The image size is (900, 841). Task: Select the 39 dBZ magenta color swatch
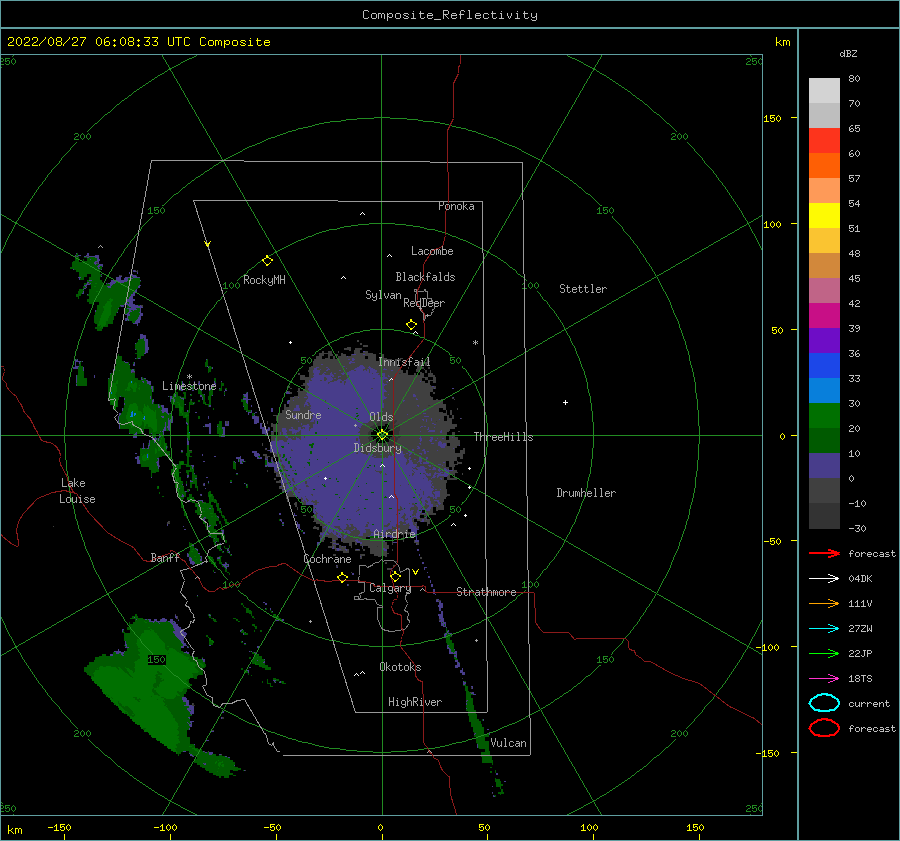point(824,316)
